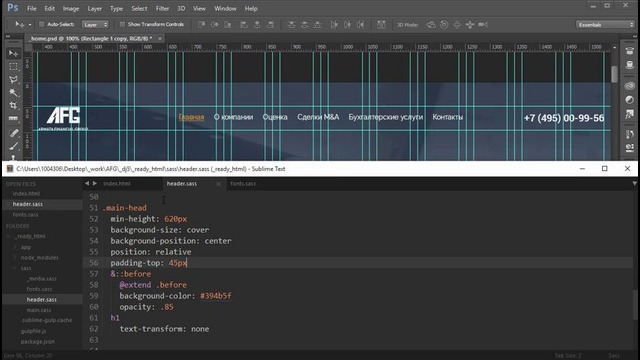The image size is (640, 360).
Task: Switch to index.html tab
Action: (x=117, y=184)
